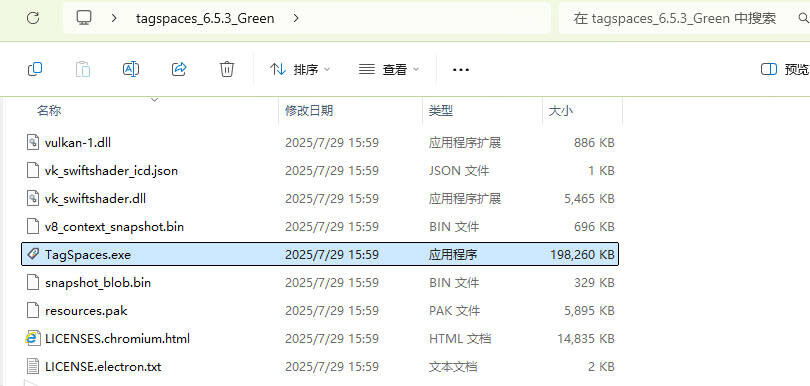
Task: Click the snapshot_blob.bin file icon
Action: click(33, 283)
